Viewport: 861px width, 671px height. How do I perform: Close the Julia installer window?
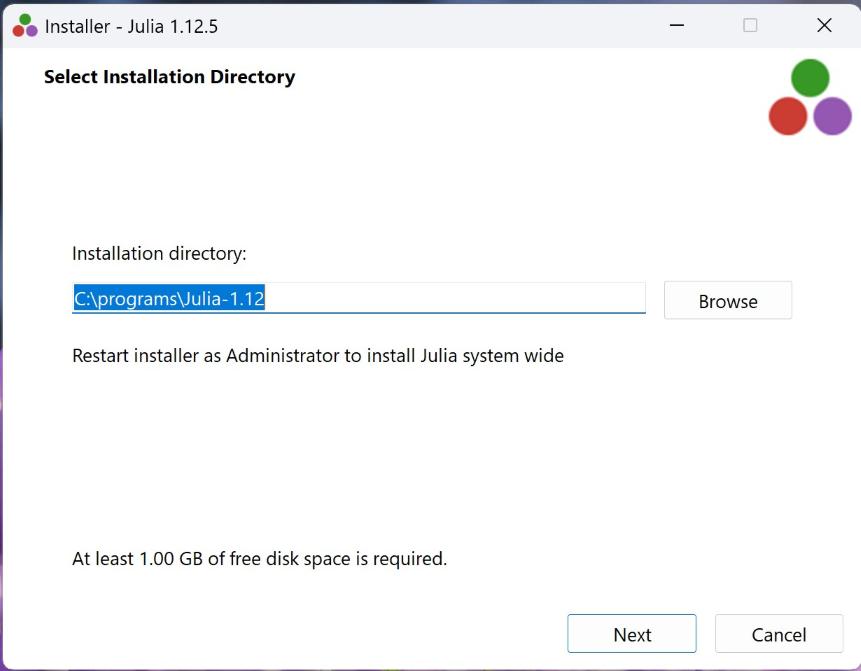pyautogui.click(x=824, y=26)
